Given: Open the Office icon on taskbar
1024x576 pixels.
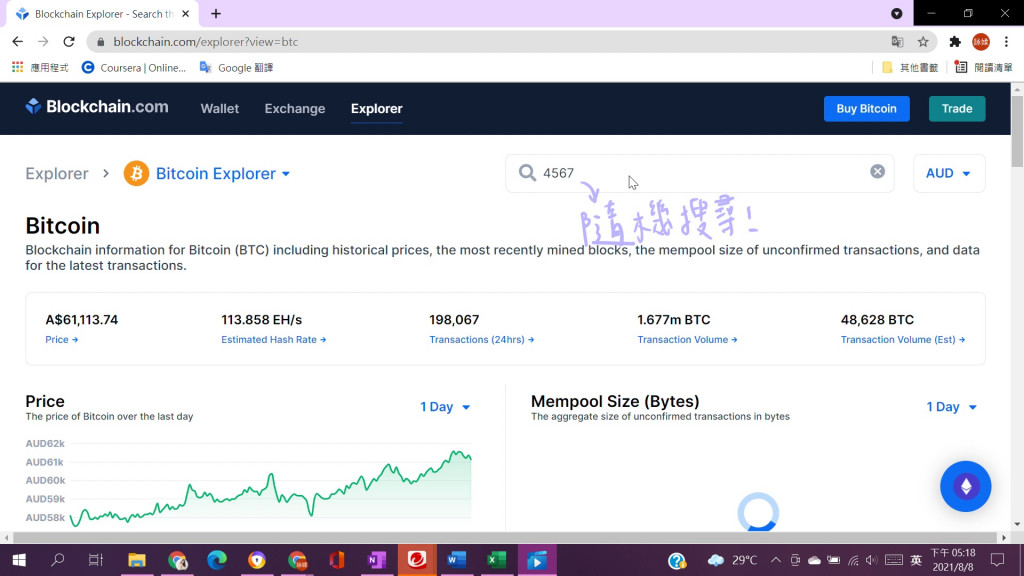Looking at the screenshot, I should click(336, 560).
